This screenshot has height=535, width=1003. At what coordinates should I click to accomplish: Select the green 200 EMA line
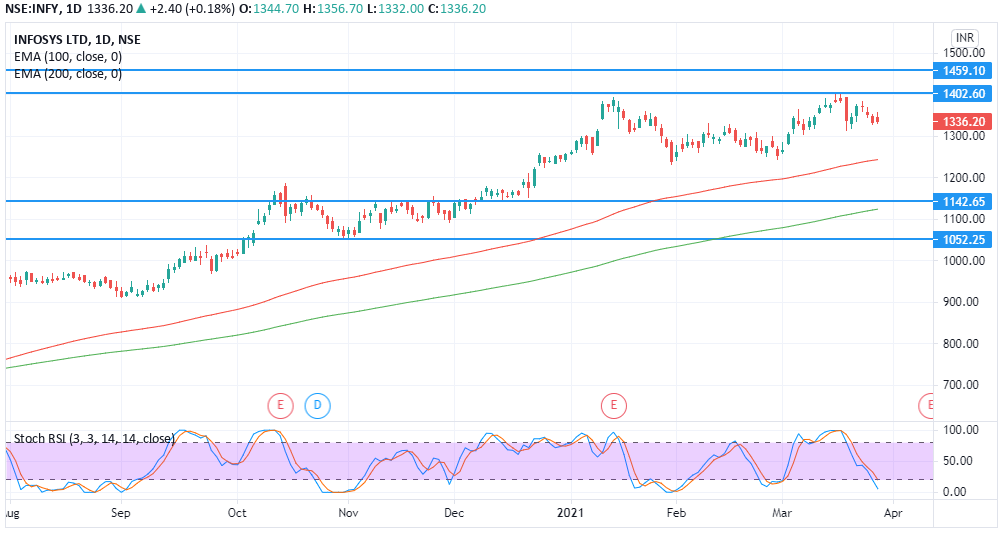[x=400, y=303]
